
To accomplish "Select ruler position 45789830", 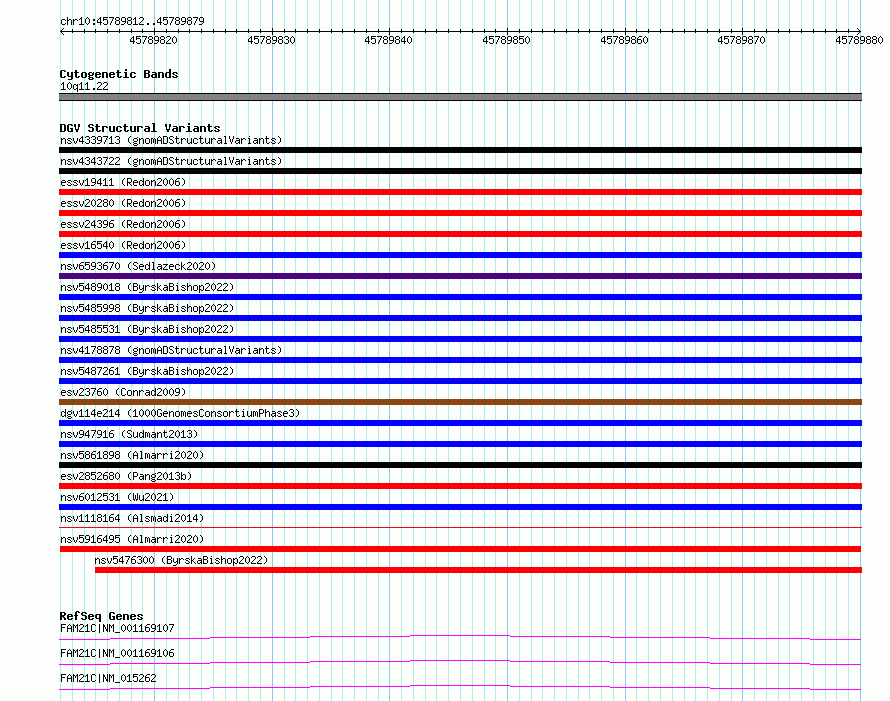I will pyautogui.click(x=271, y=40).
